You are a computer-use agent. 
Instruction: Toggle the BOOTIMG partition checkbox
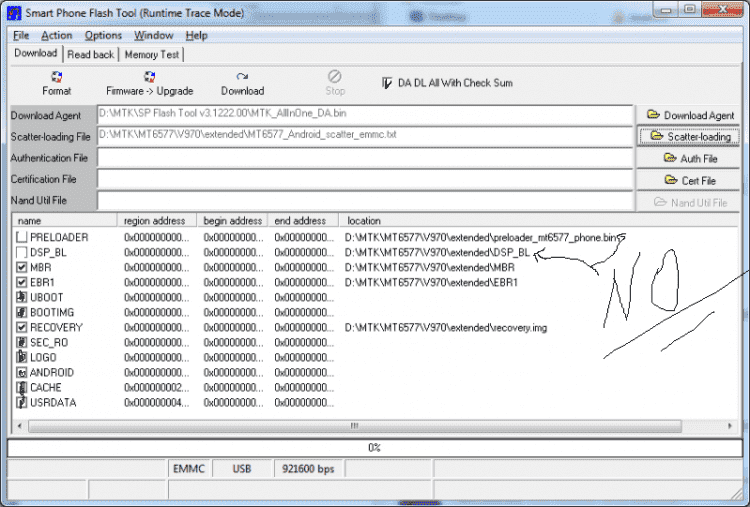(x=22, y=312)
